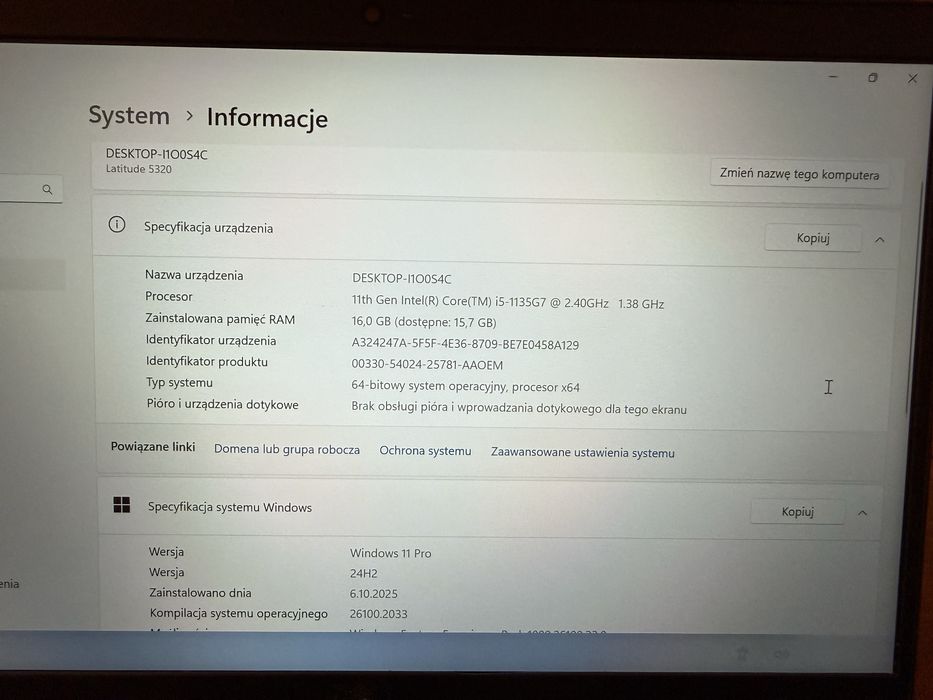Click the Windows logo icon beside Specyfikacja systemu Windows
Viewport: 933px width, 700px height.
122,505
